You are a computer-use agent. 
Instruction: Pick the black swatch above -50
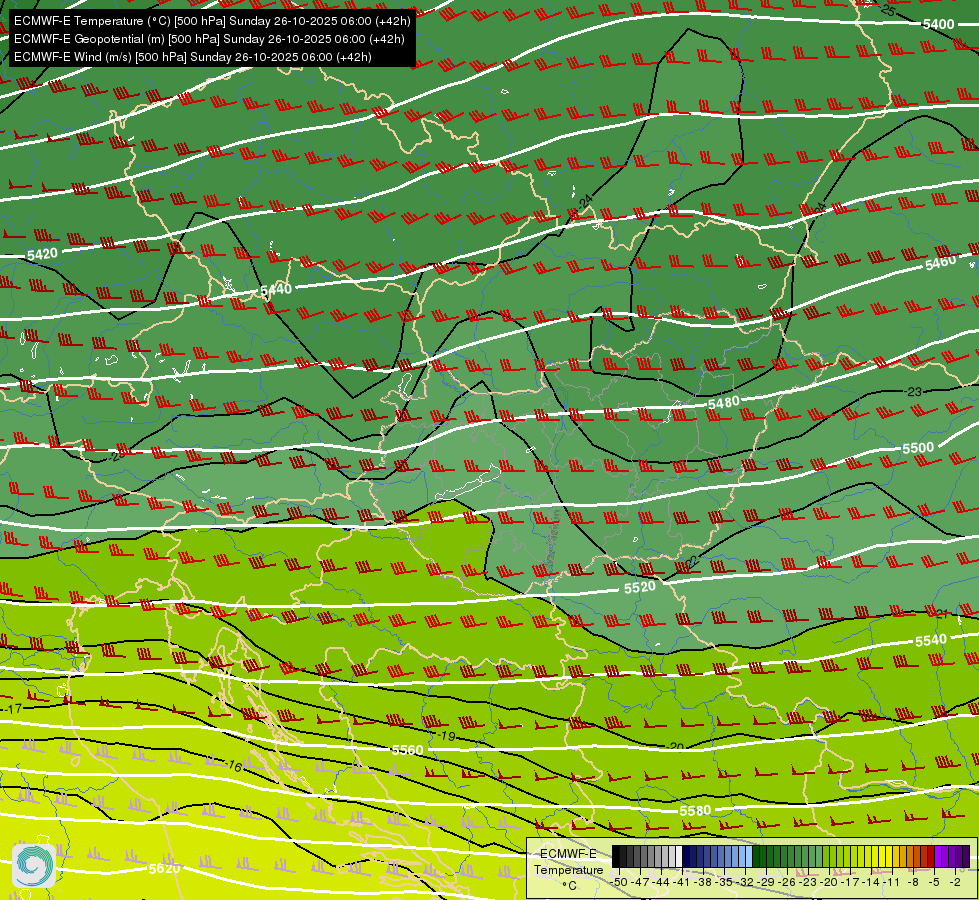pyautogui.click(x=616, y=856)
